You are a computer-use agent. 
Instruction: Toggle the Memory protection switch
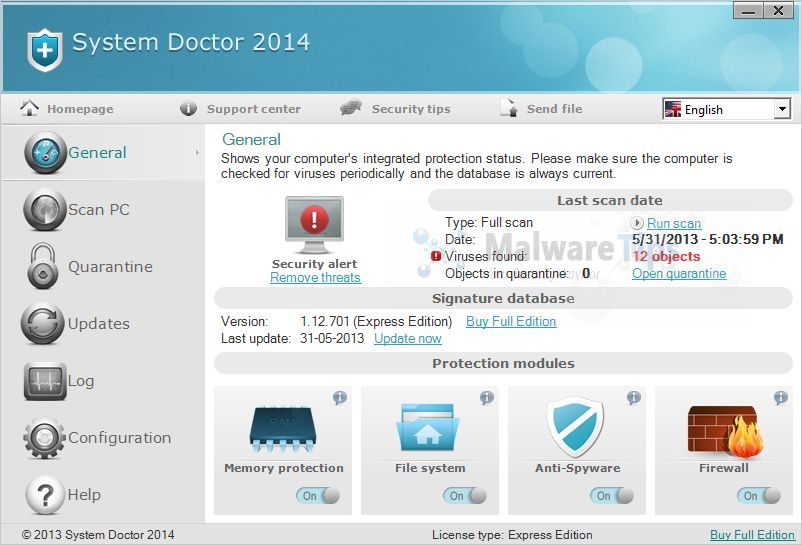tap(318, 495)
